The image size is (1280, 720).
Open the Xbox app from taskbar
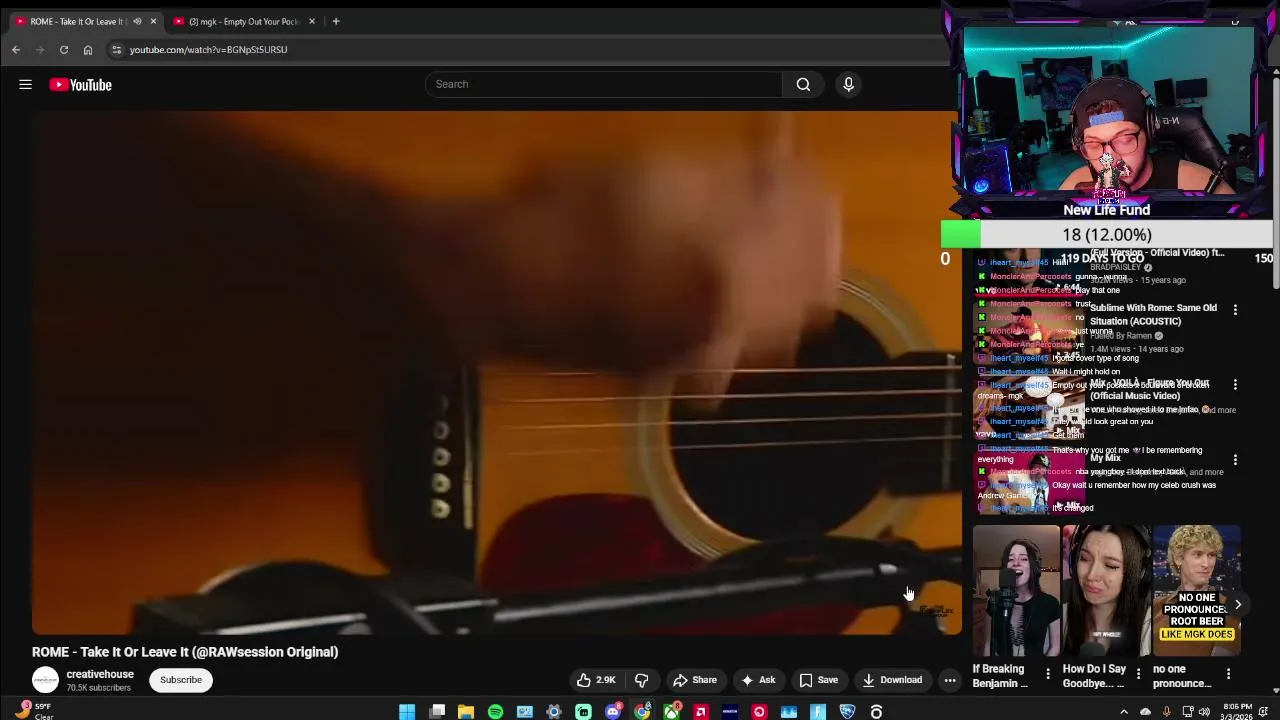point(672,712)
